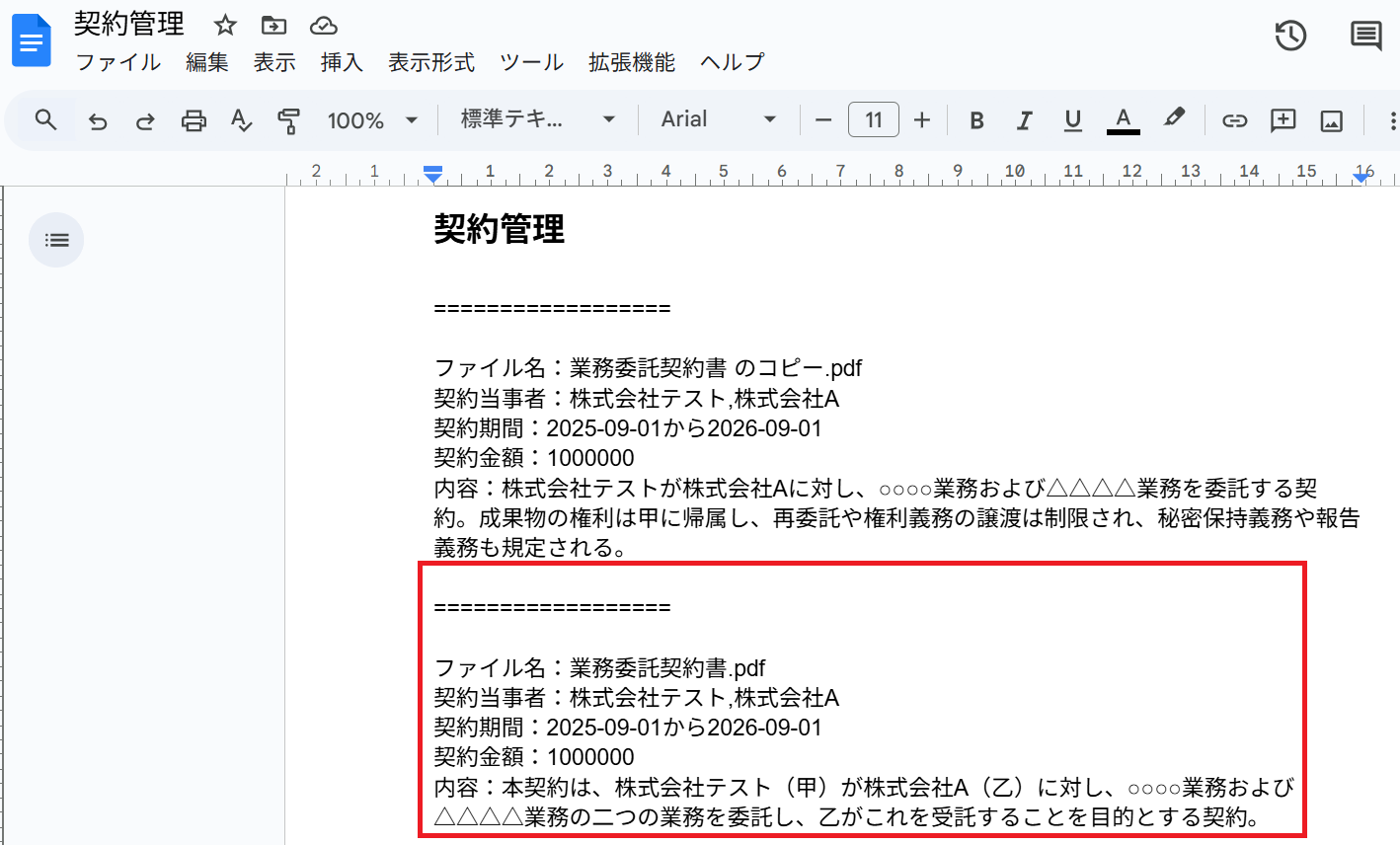Toggle bold formatting
The image size is (1400, 845).
coord(976,120)
